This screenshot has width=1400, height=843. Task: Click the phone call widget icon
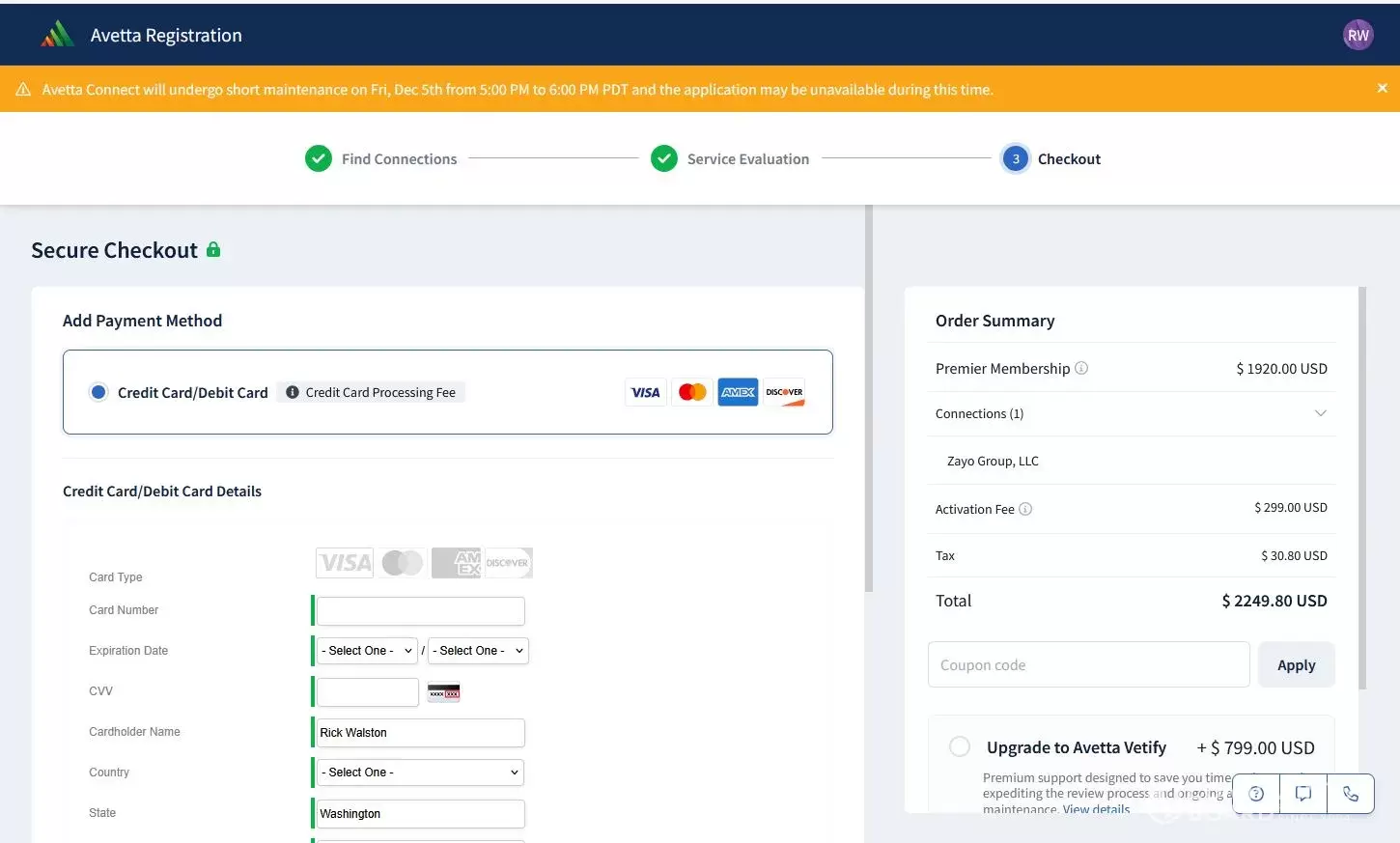click(1350, 794)
